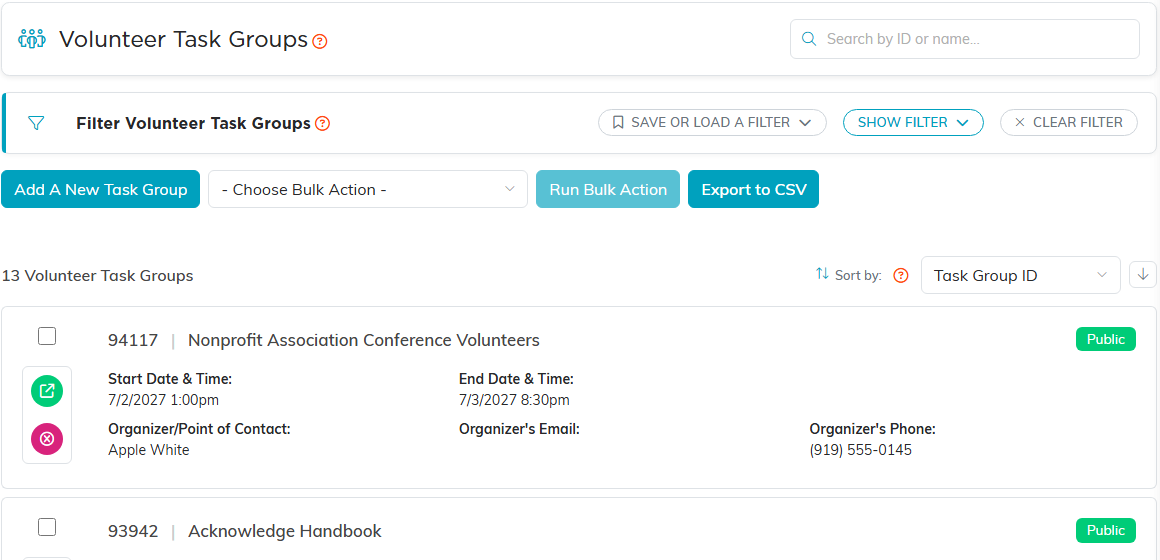Screen dimensions: 1160x560
Task: Click the ID number 94117
Action: [x=133, y=340]
